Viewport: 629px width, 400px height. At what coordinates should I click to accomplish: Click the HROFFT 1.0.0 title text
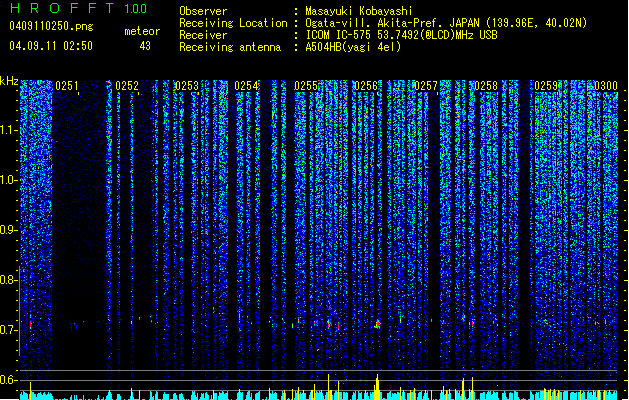coord(78,8)
